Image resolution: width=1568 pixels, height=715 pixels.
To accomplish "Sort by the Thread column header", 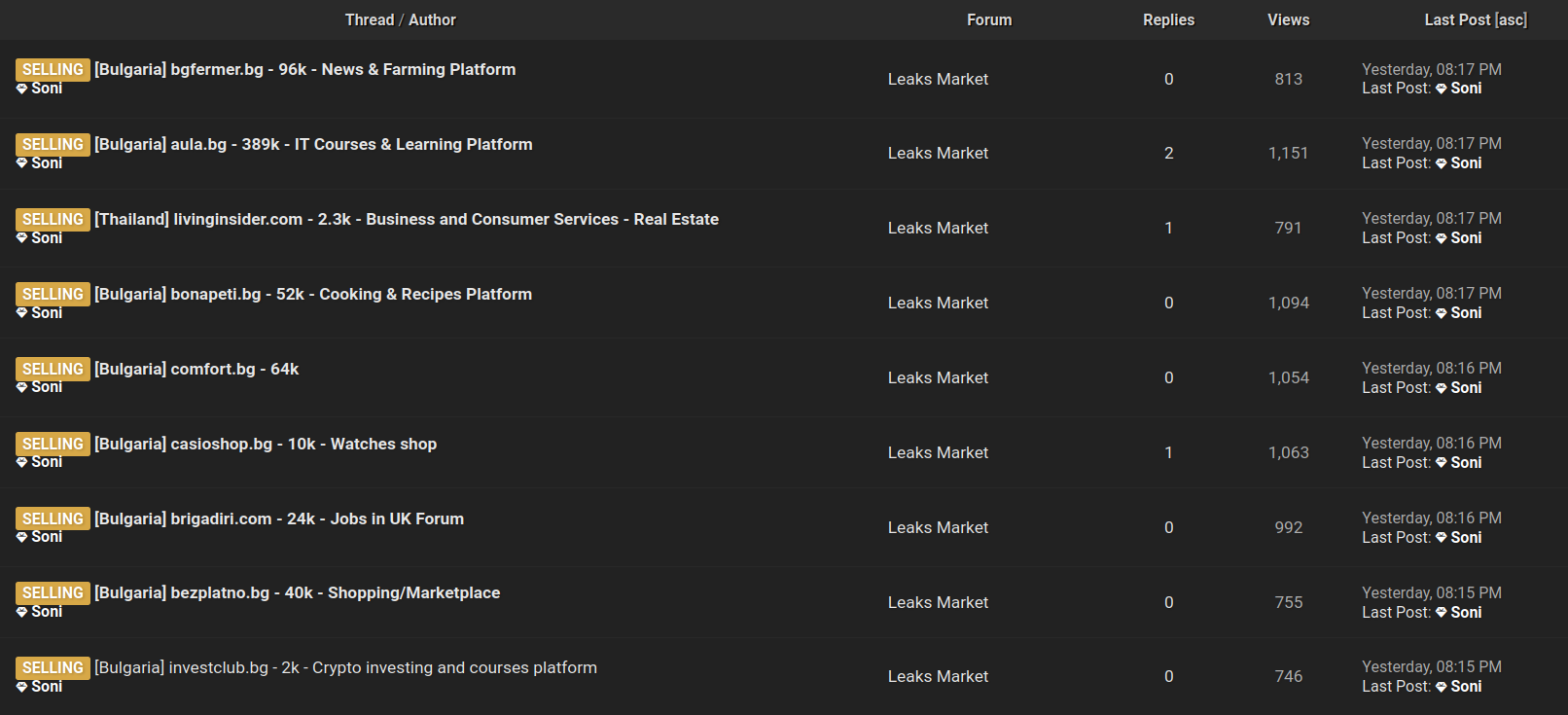I will [370, 19].
